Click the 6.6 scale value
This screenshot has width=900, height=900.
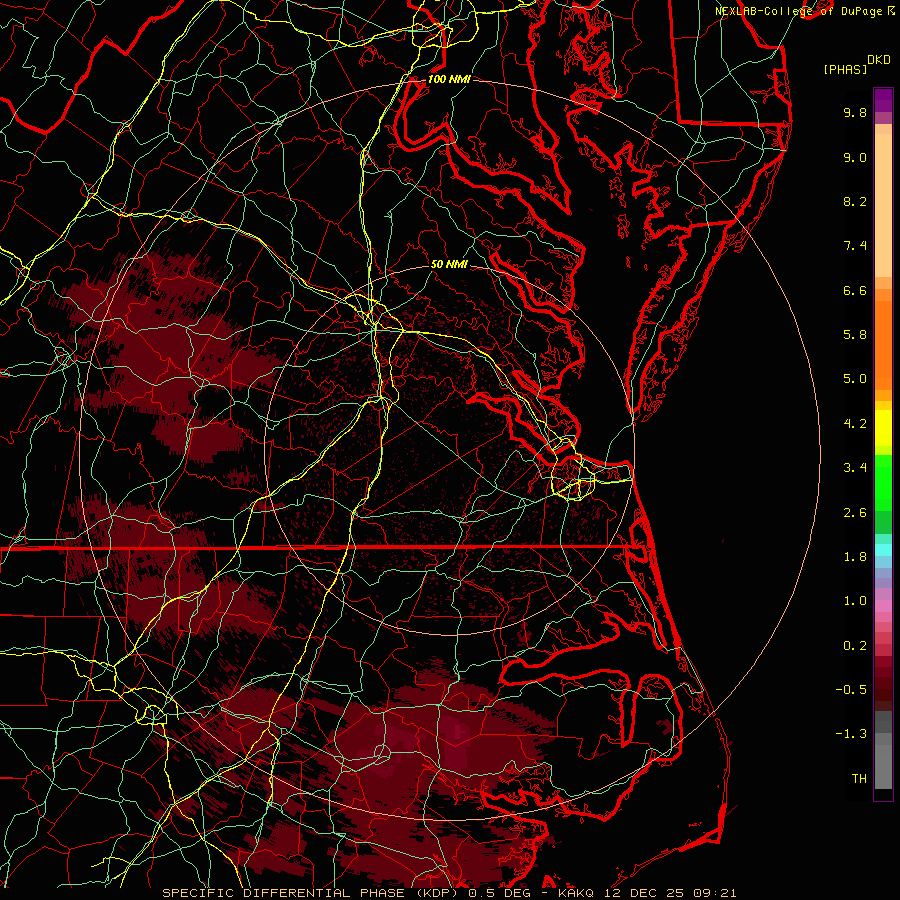point(855,290)
